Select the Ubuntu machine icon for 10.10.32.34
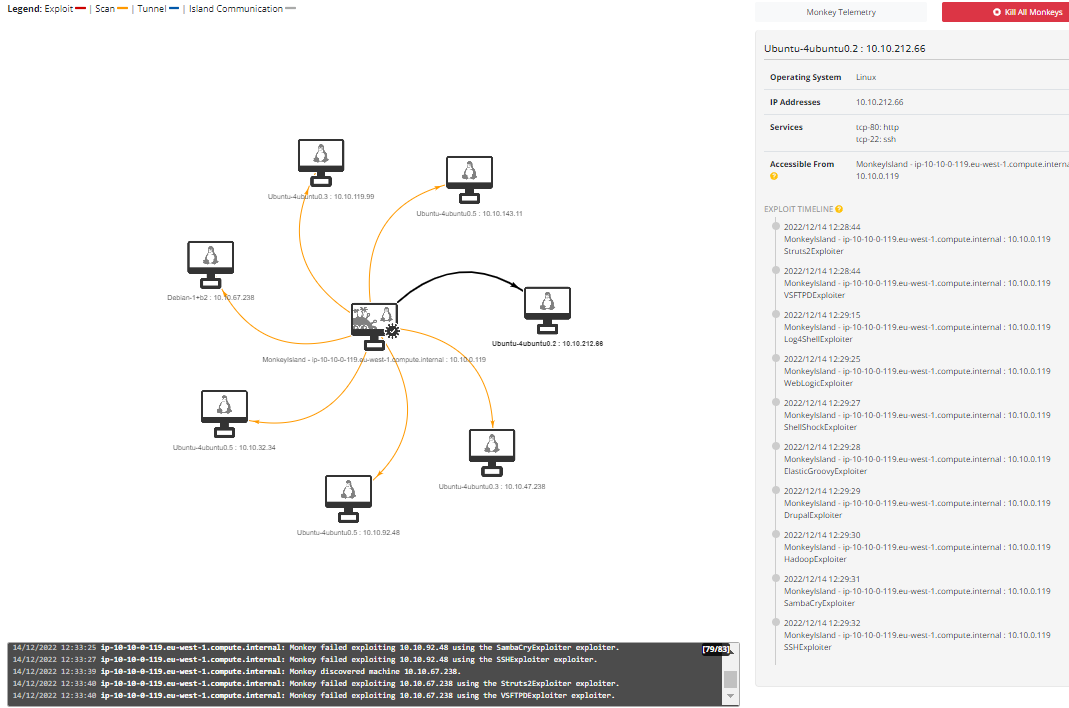This screenshot has width=1069, height=708. pos(224,413)
